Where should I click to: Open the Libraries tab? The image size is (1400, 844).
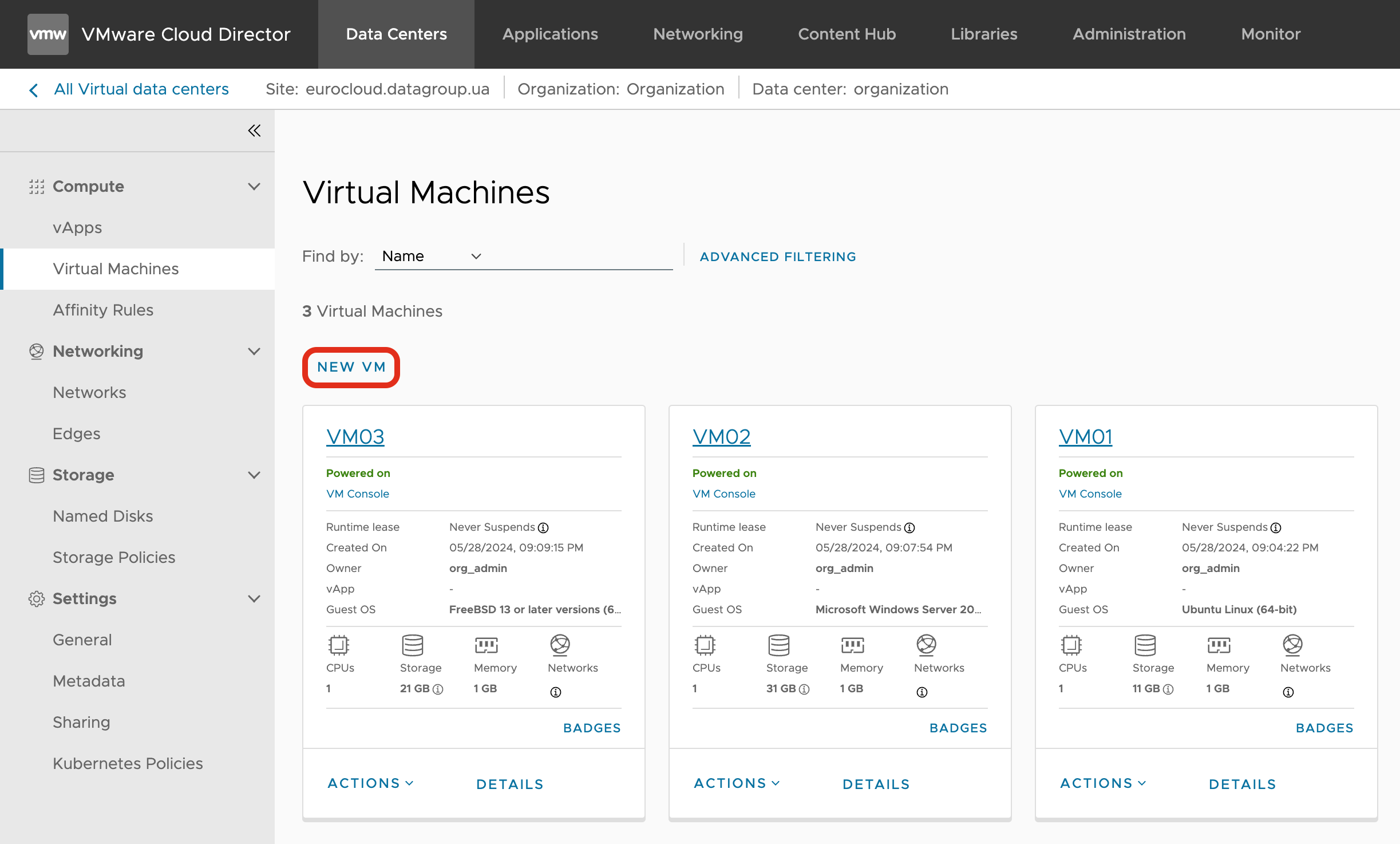coord(984,34)
